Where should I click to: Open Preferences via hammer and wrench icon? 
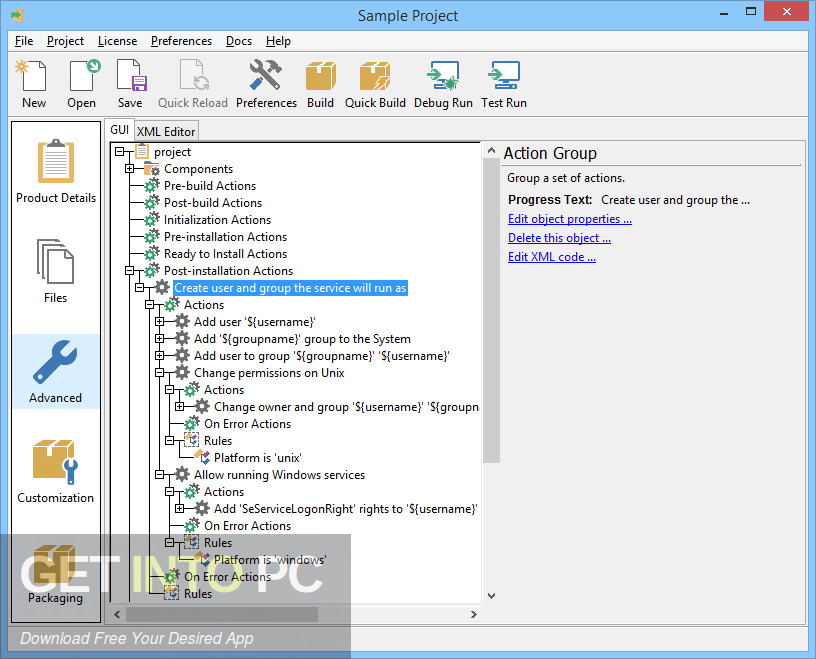click(265, 76)
